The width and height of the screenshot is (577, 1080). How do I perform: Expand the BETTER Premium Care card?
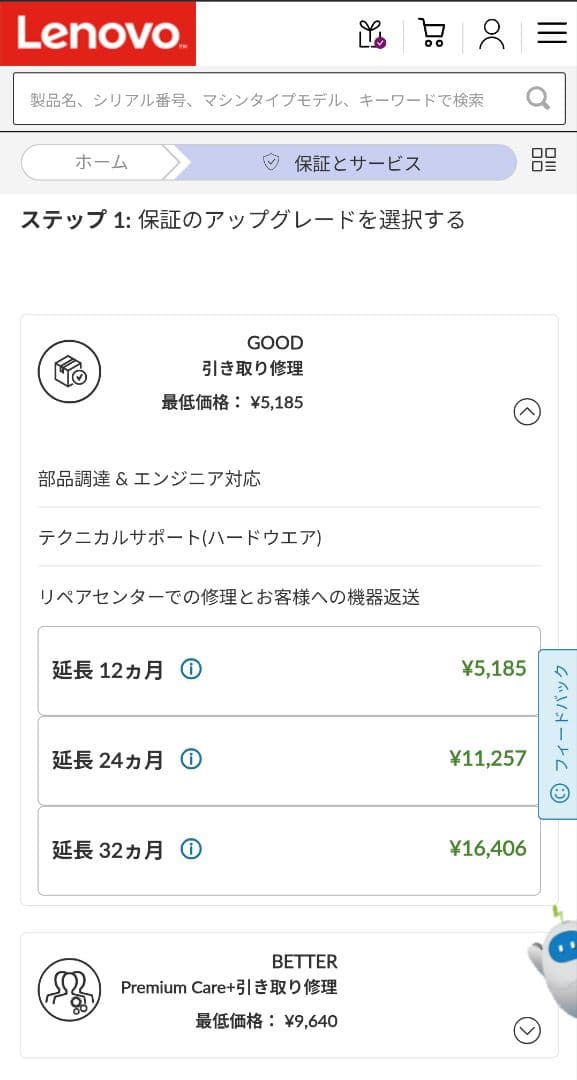click(x=527, y=1030)
